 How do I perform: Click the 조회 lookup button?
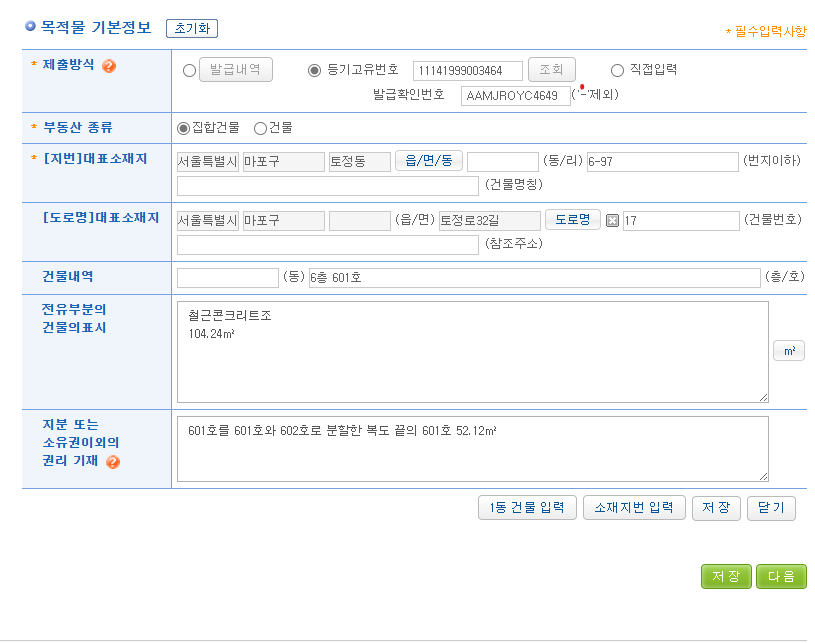(551, 69)
